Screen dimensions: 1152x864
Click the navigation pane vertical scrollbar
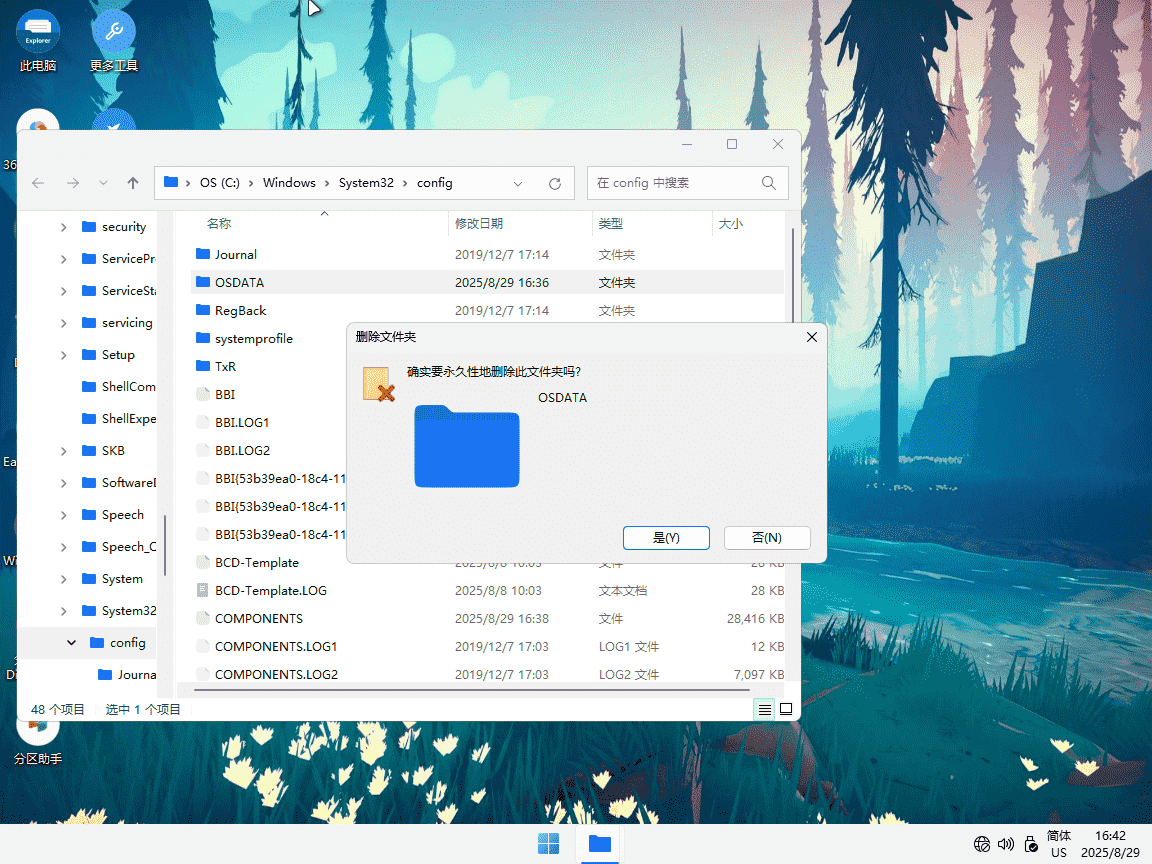tap(165, 545)
